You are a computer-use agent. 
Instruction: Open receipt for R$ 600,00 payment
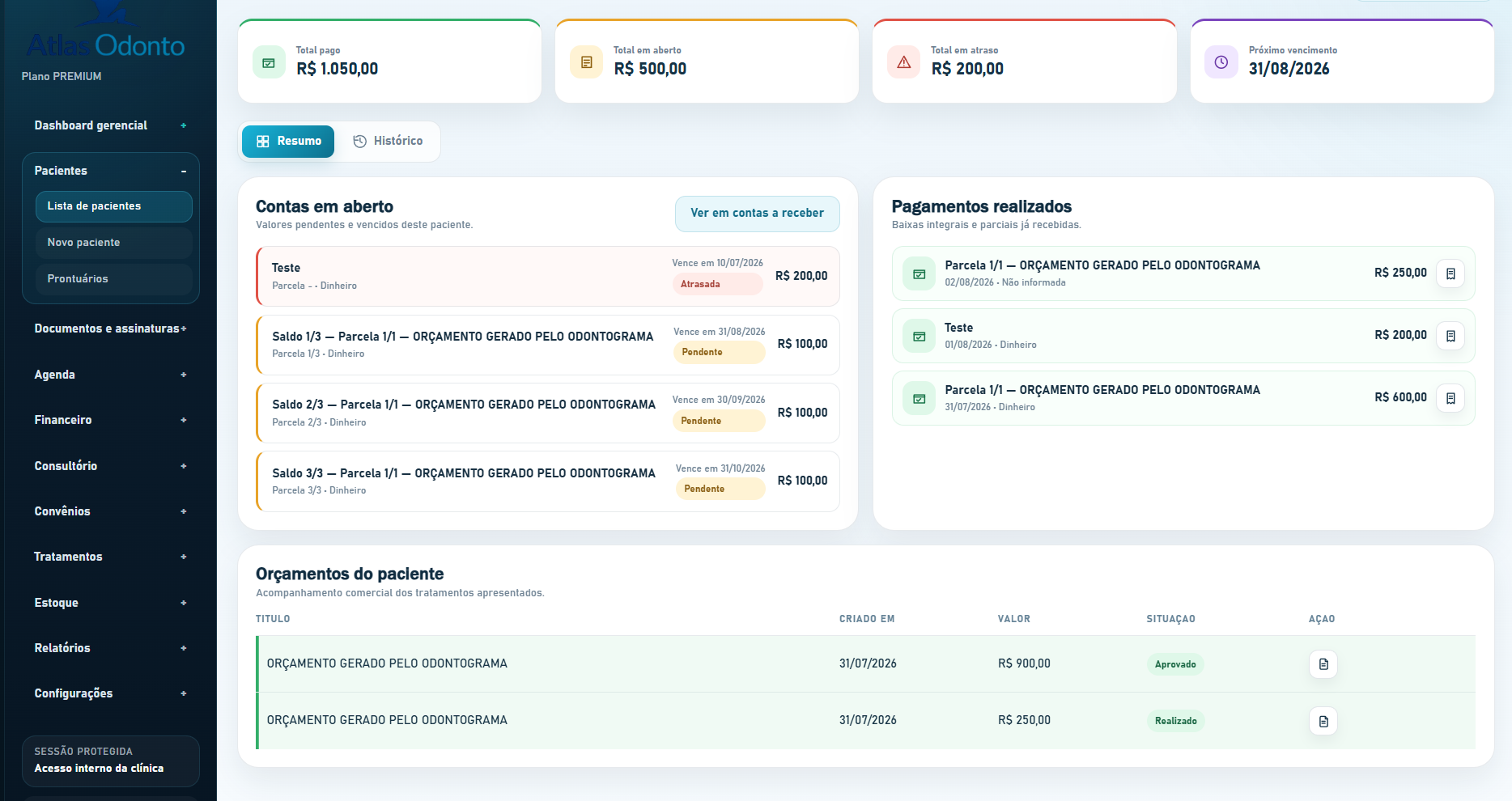pyautogui.click(x=1450, y=398)
